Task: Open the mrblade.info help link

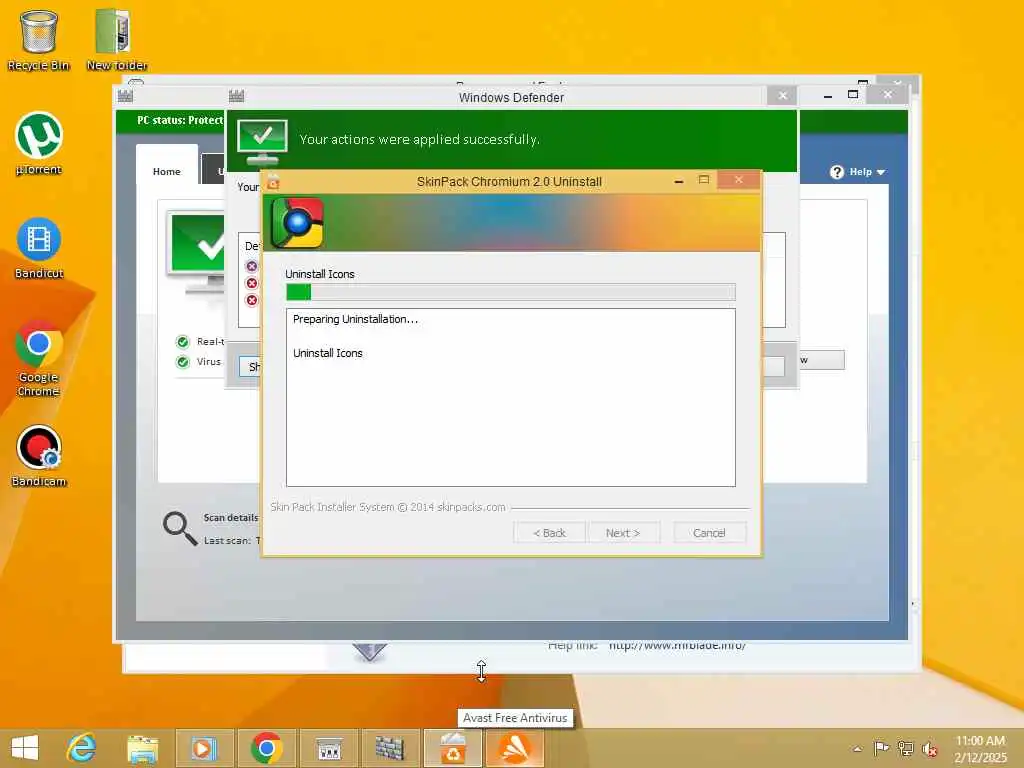Action: pos(677,645)
